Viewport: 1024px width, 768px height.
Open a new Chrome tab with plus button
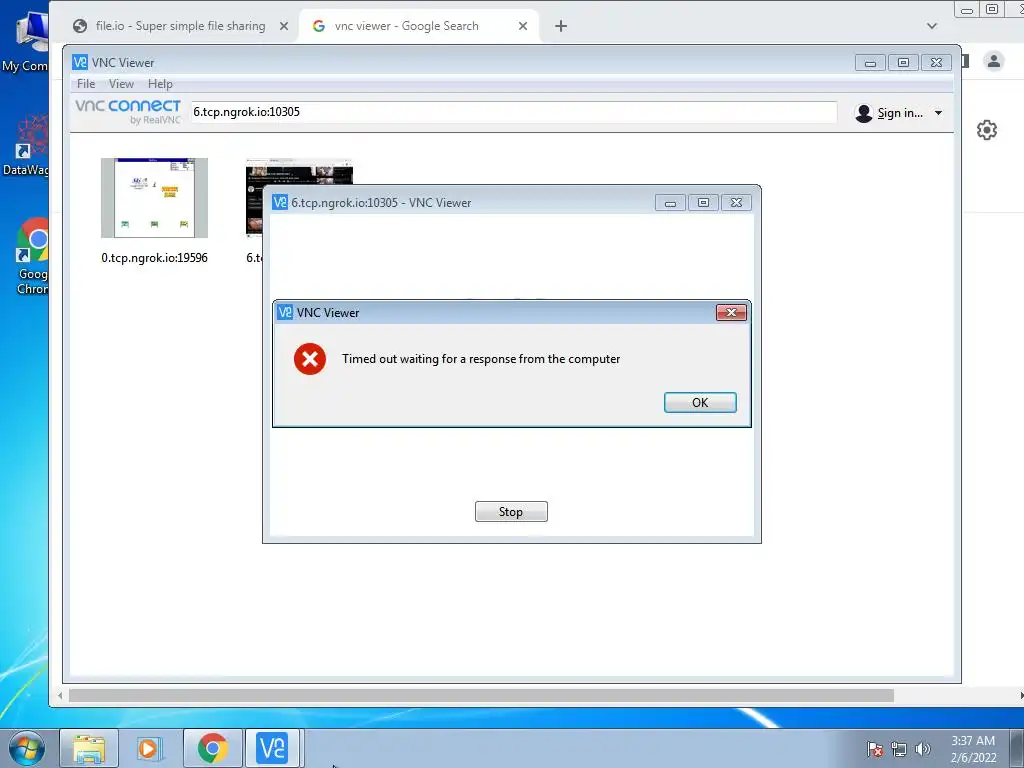pos(560,26)
